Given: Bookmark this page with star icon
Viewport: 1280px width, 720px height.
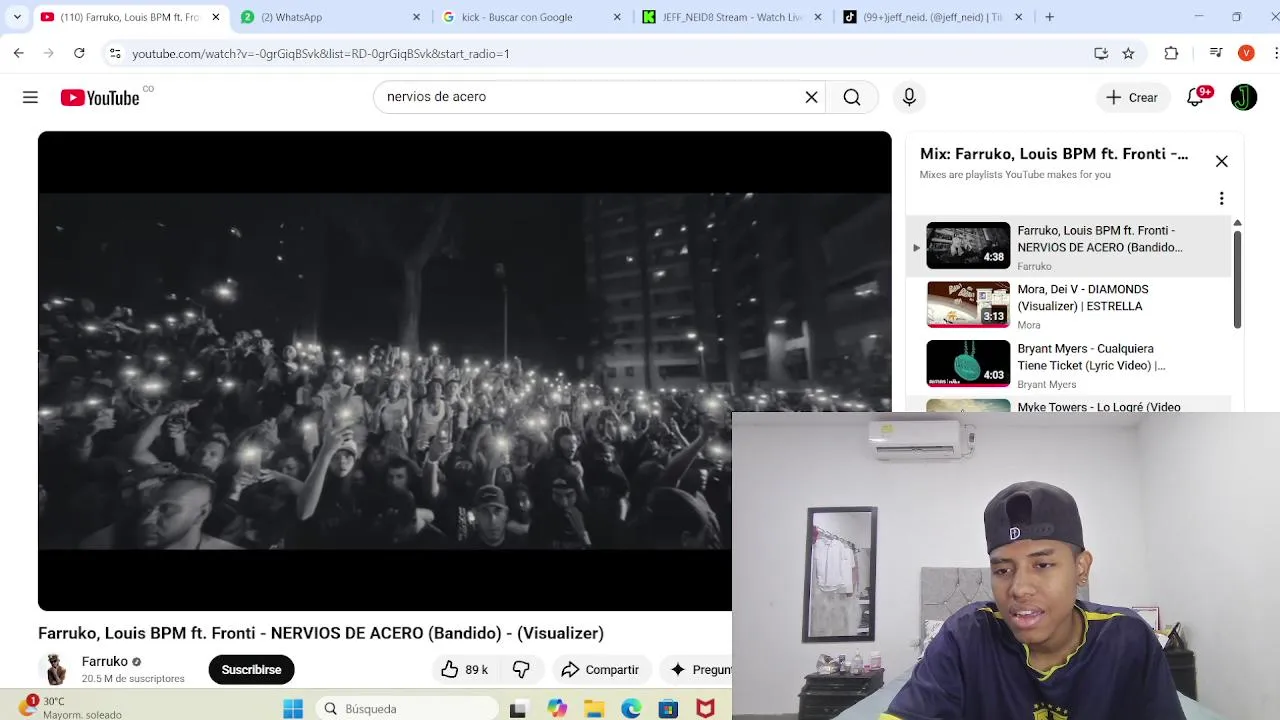Looking at the screenshot, I should click(x=1128, y=53).
